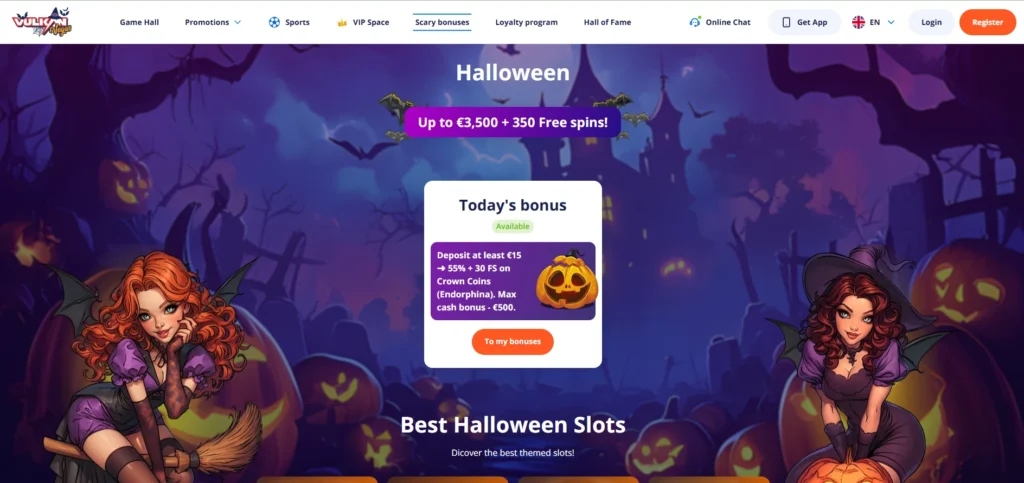
Task: Select the Scary bonuses tab
Action: coord(442,22)
